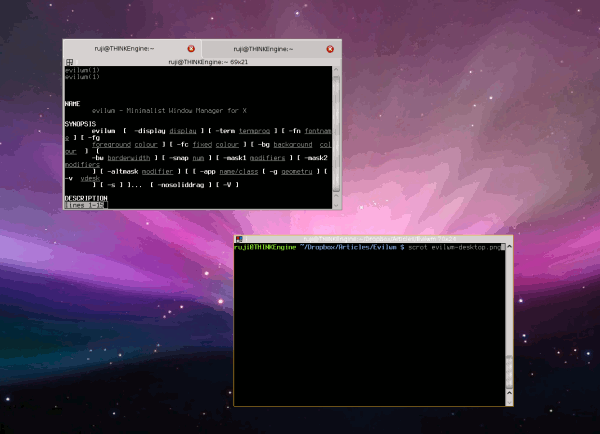
Task: Click the '-nosoliddrag' option text
Action: (181, 185)
